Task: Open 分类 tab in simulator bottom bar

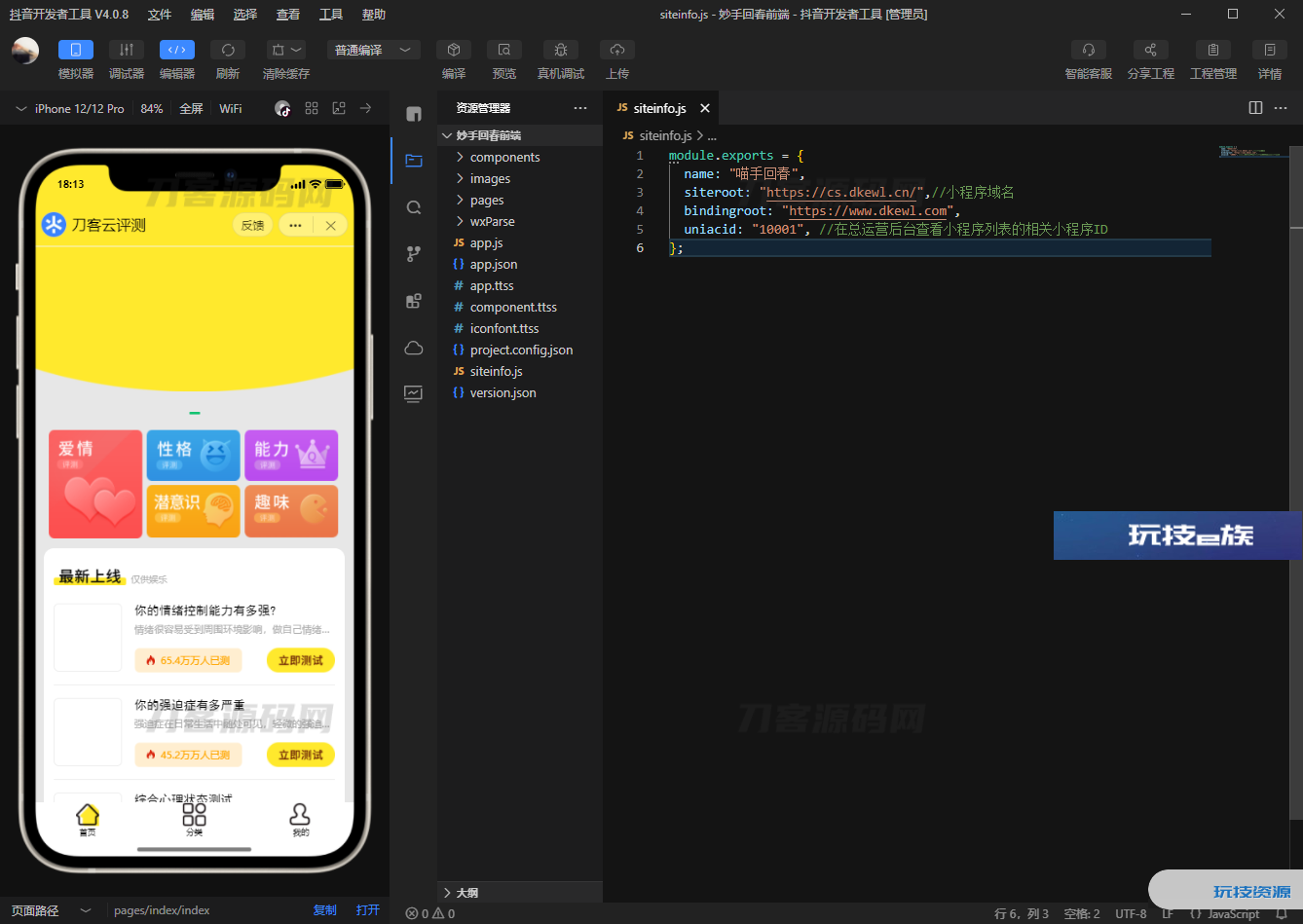Action: [x=195, y=820]
